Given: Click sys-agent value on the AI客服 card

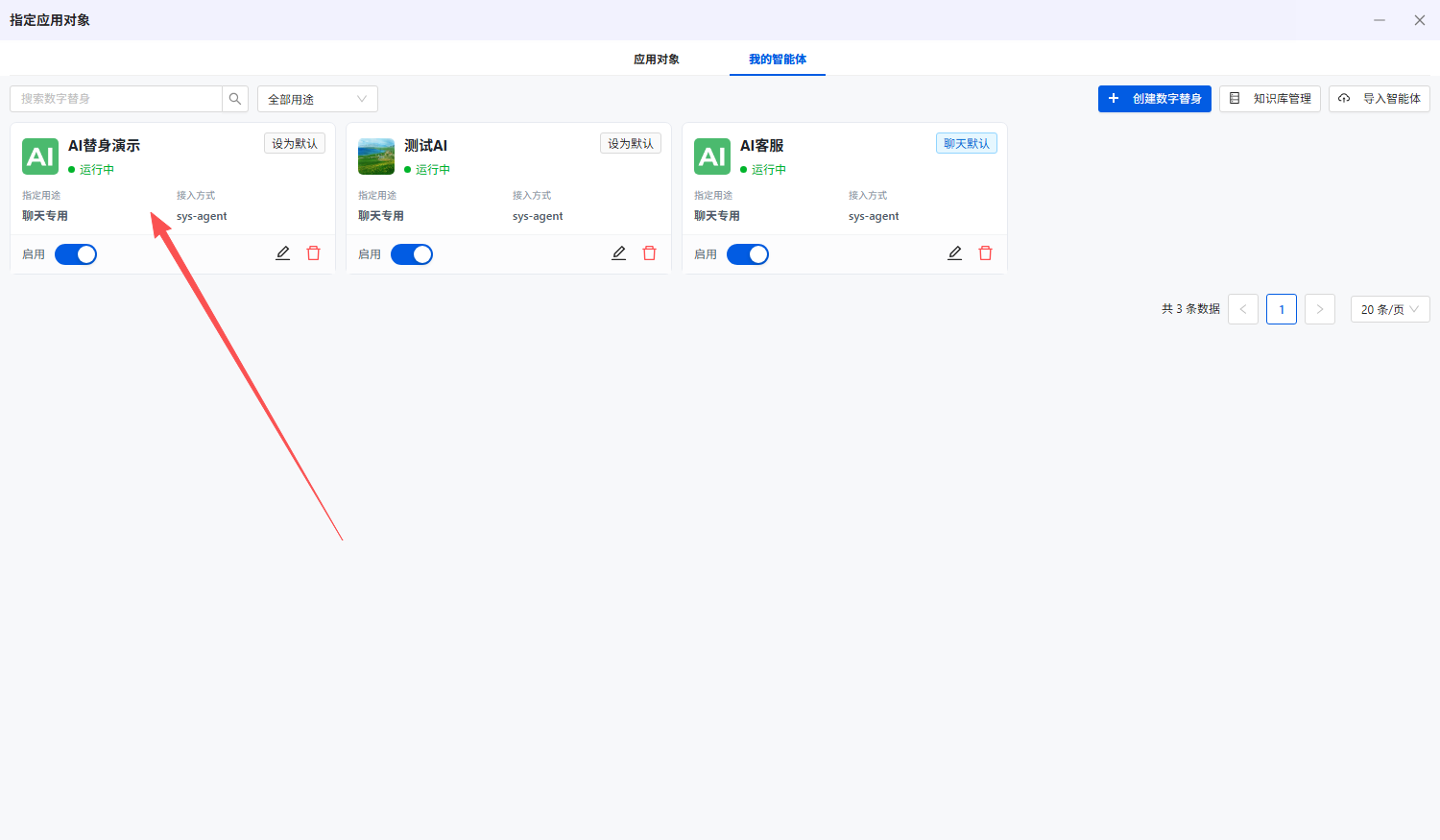Looking at the screenshot, I should (x=874, y=216).
